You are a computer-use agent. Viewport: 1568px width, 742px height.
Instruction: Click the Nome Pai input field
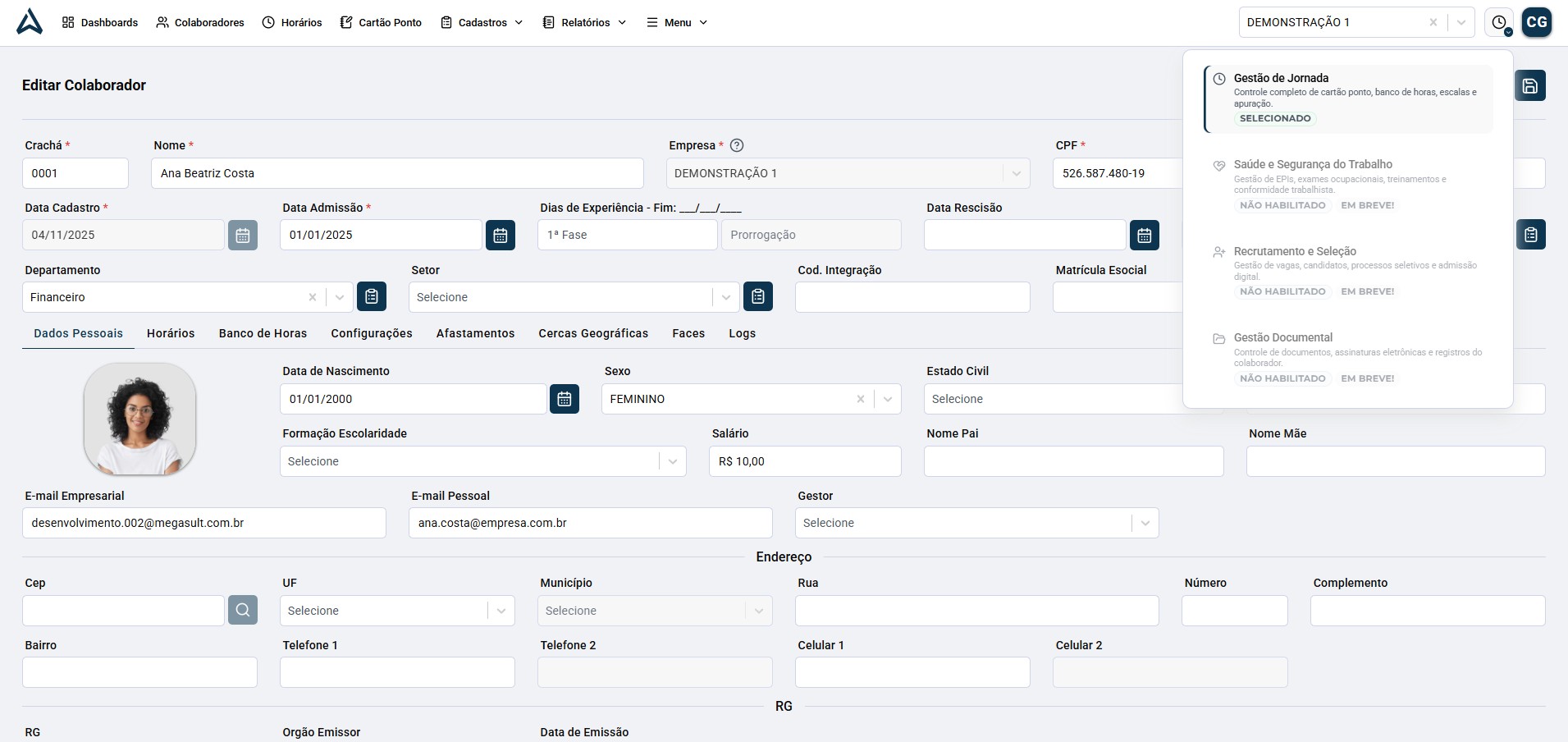(1074, 461)
